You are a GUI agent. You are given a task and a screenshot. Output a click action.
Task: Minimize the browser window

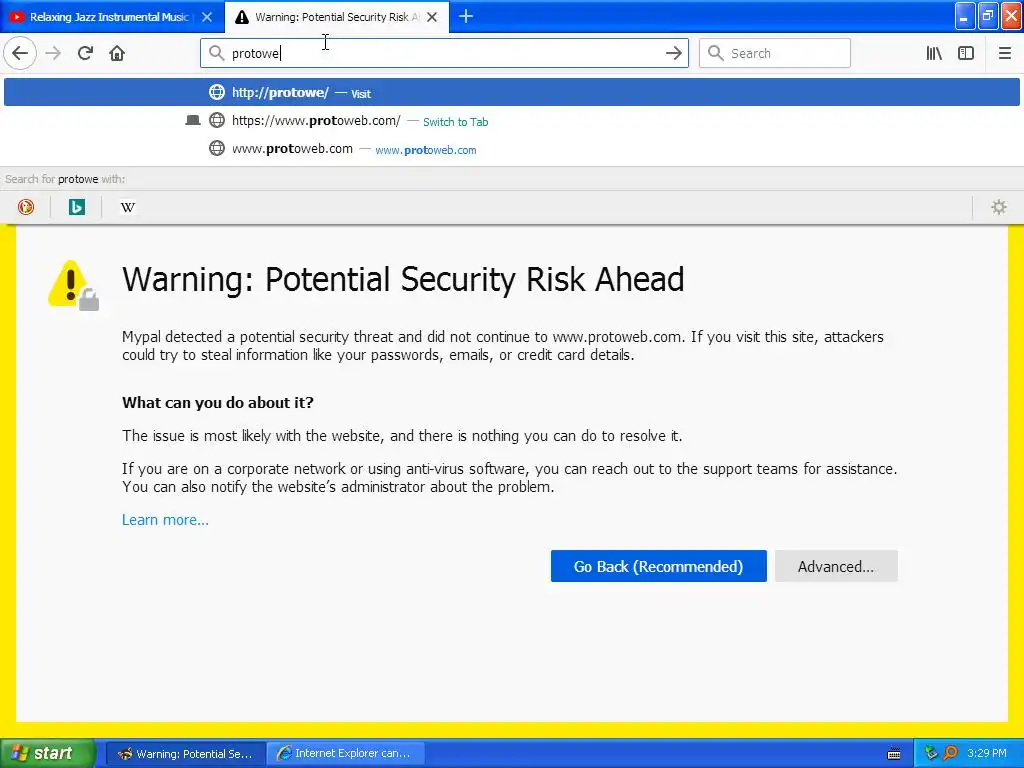(x=965, y=16)
